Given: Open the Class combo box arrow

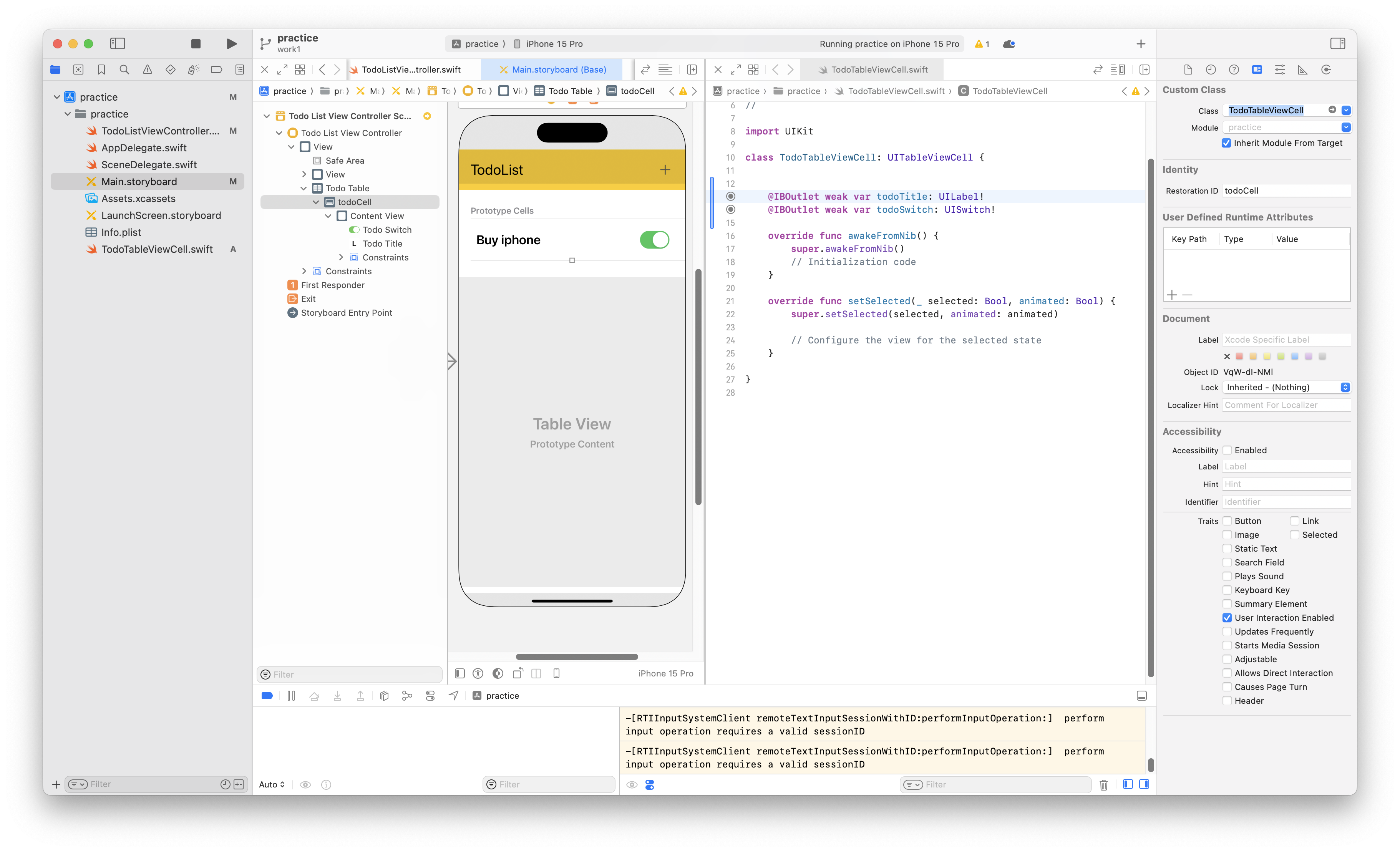Looking at the screenshot, I should [x=1346, y=110].
